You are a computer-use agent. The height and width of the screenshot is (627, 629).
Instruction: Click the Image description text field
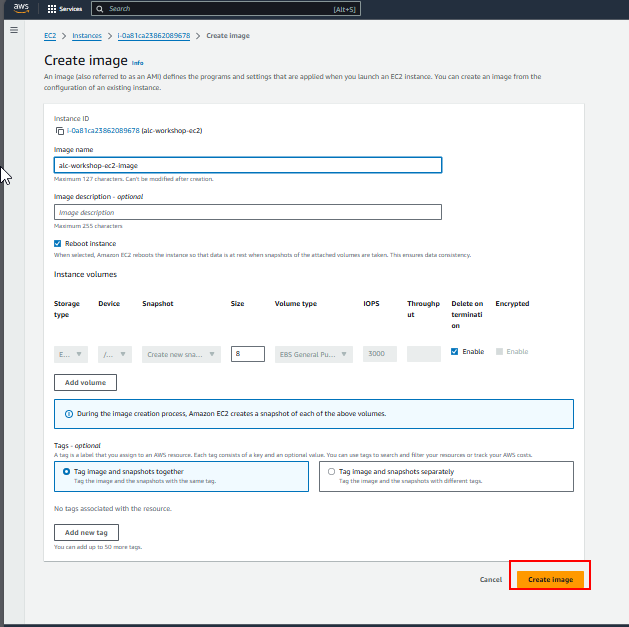point(247,212)
